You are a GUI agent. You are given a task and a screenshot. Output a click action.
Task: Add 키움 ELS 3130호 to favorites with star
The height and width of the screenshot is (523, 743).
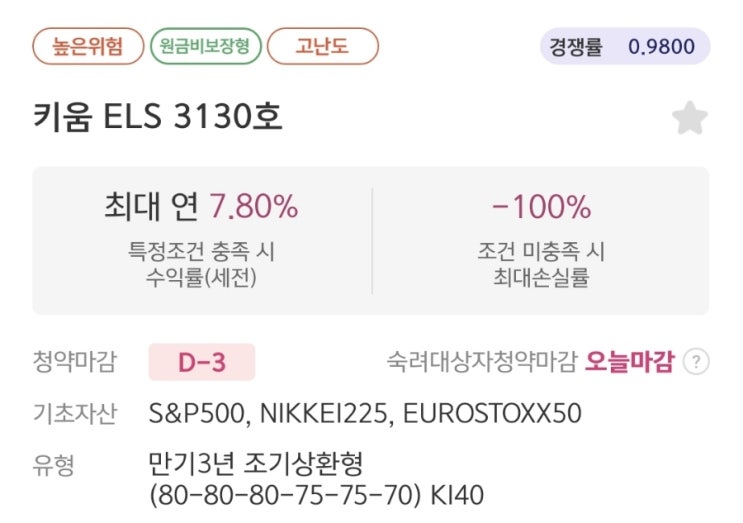[689, 119]
